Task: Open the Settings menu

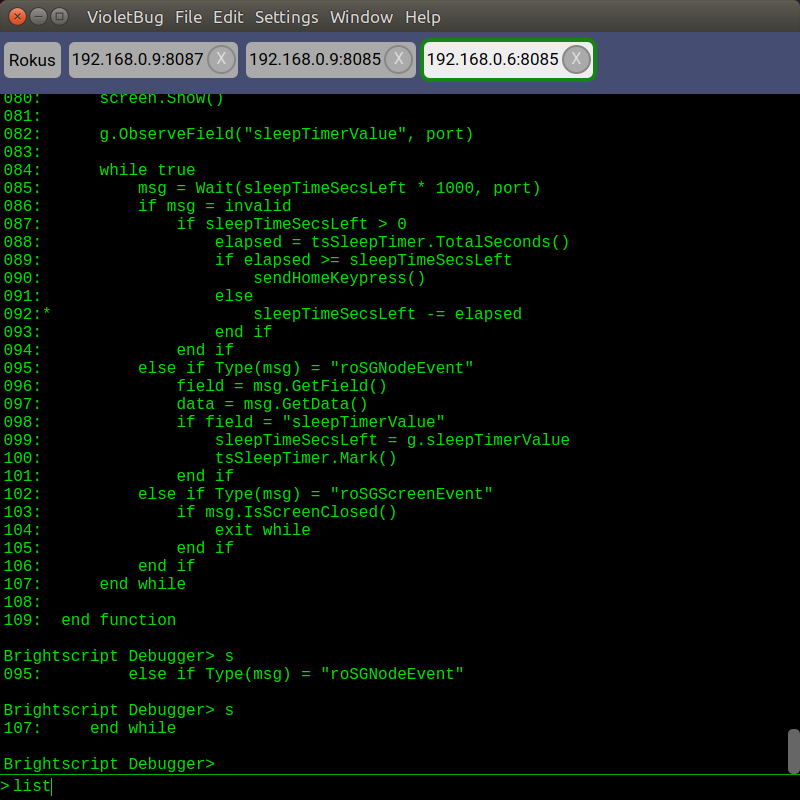Action: click(286, 17)
